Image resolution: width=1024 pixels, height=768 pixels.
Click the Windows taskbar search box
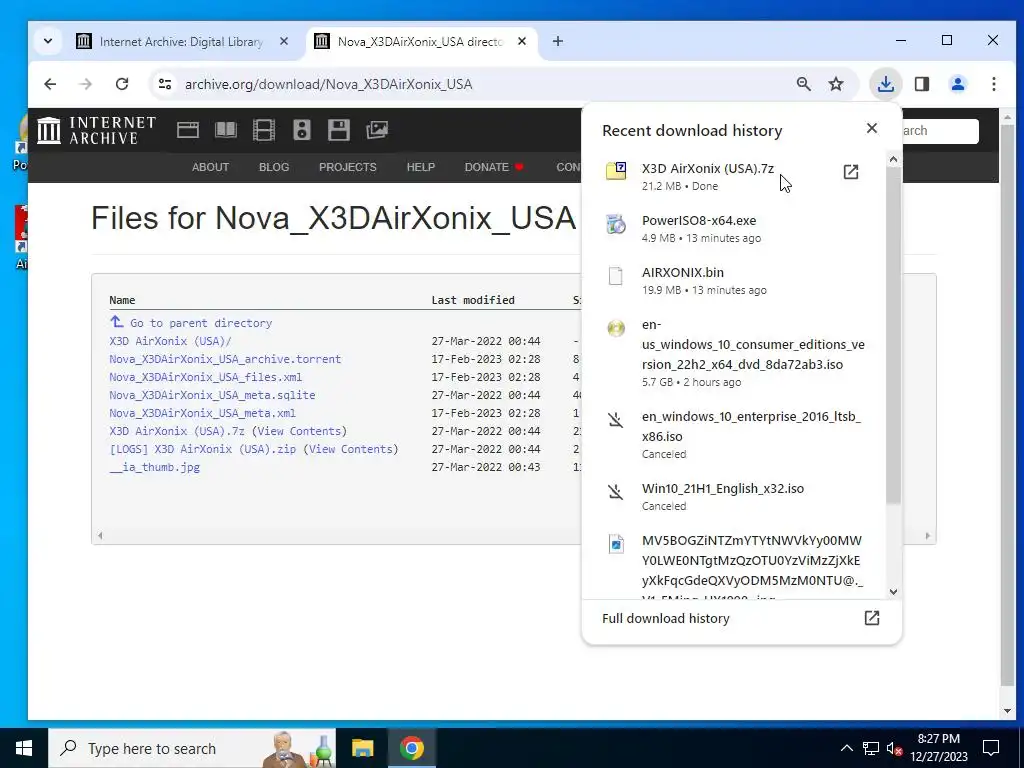(193, 748)
